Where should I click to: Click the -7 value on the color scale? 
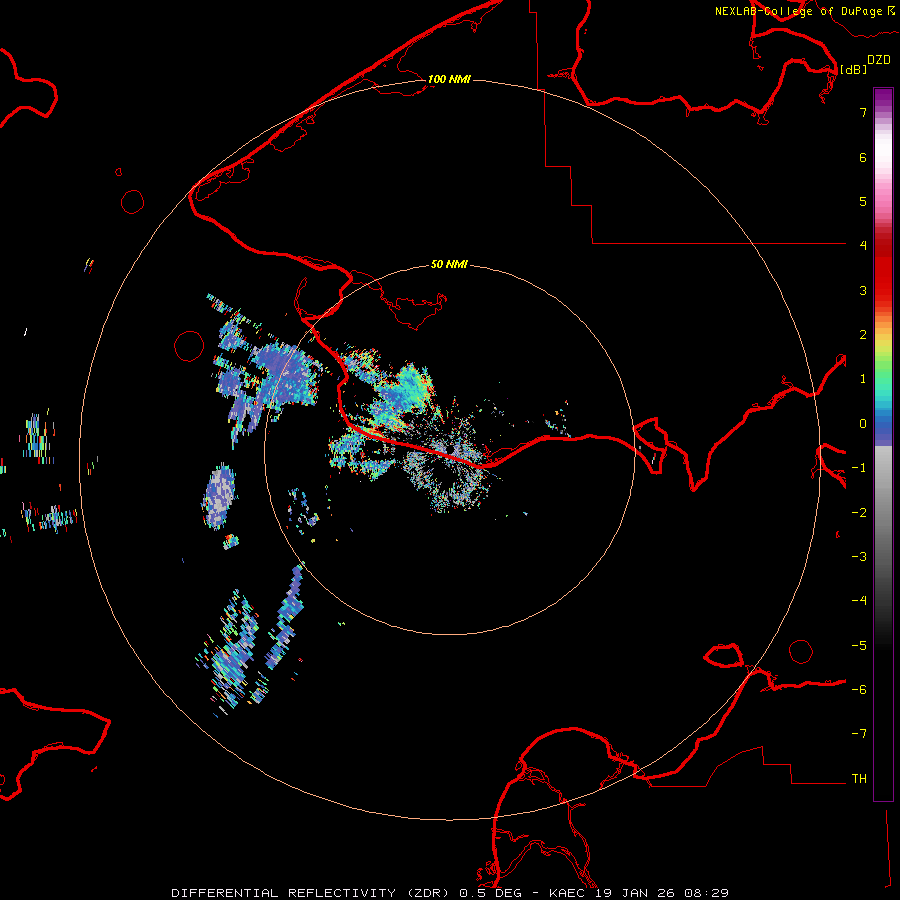tap(859, 734)
